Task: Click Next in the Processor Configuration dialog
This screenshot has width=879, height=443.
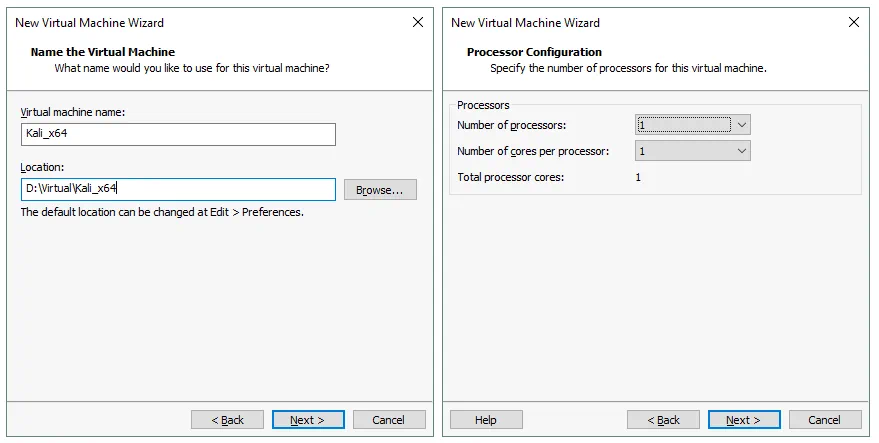Action: pos(744,420)
